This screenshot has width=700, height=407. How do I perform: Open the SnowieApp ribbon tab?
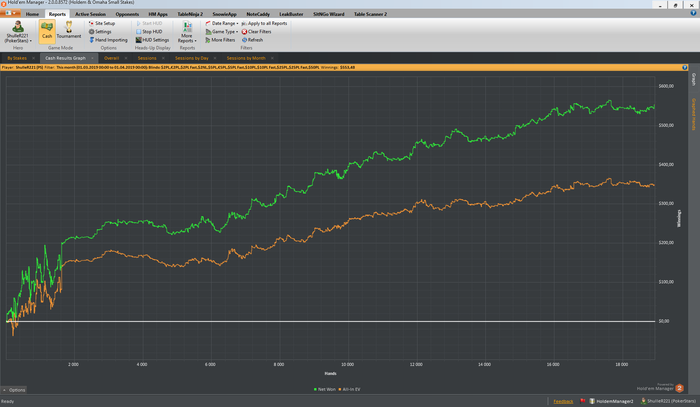point(225,14)
